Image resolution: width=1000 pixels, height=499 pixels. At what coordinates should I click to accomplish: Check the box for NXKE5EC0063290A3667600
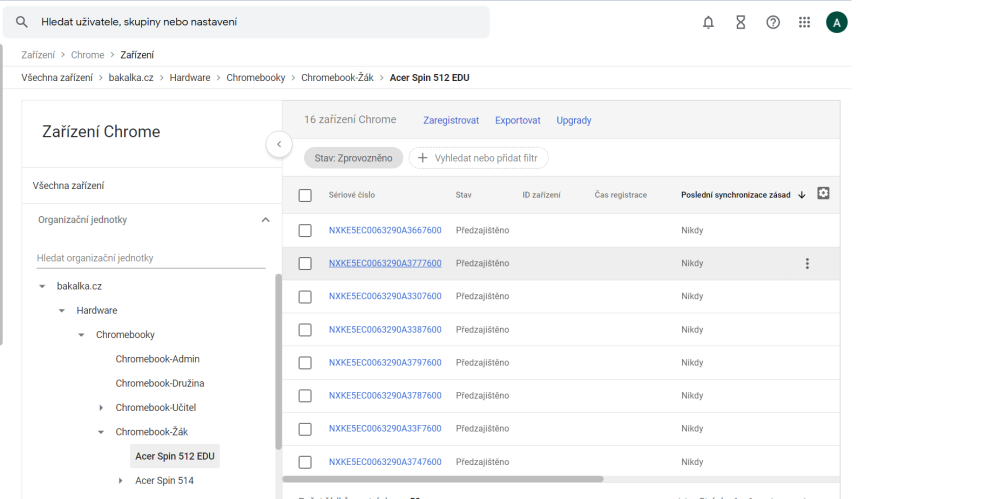(305, 230)
